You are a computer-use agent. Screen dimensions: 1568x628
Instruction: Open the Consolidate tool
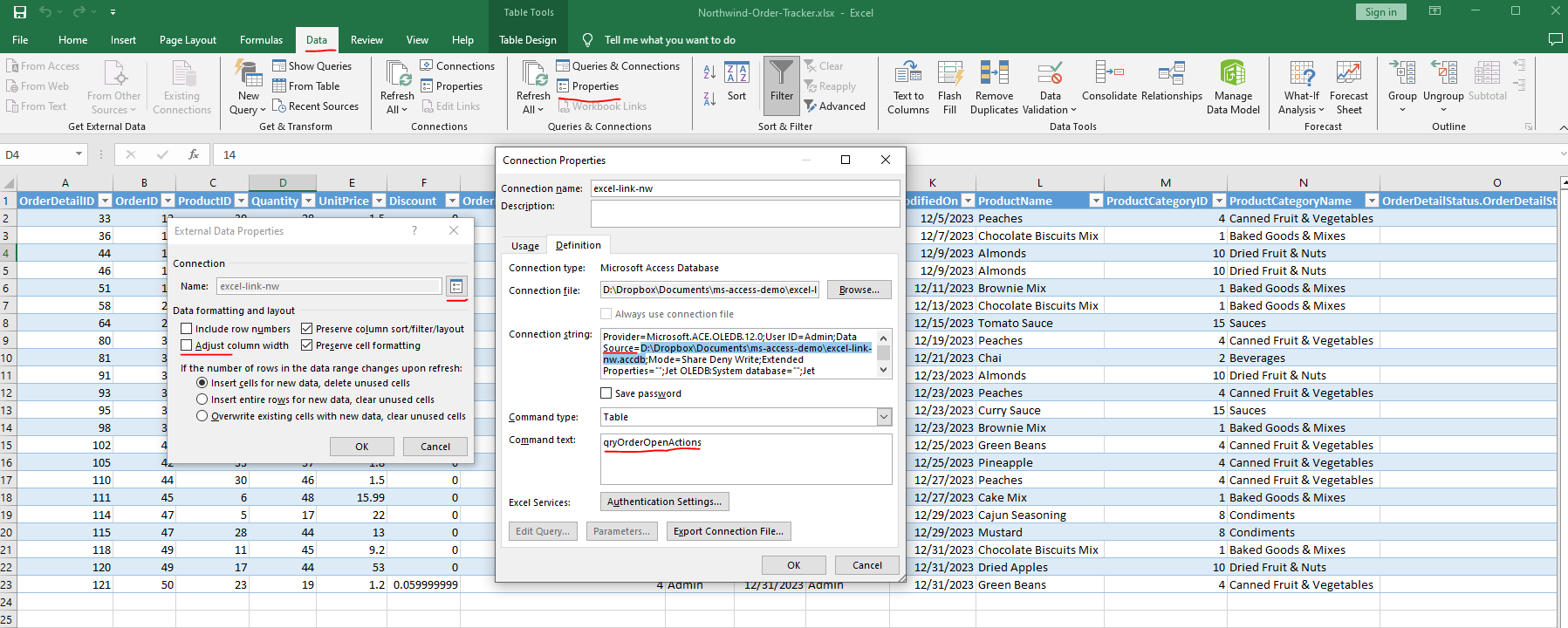click(x=1109, y=82)
